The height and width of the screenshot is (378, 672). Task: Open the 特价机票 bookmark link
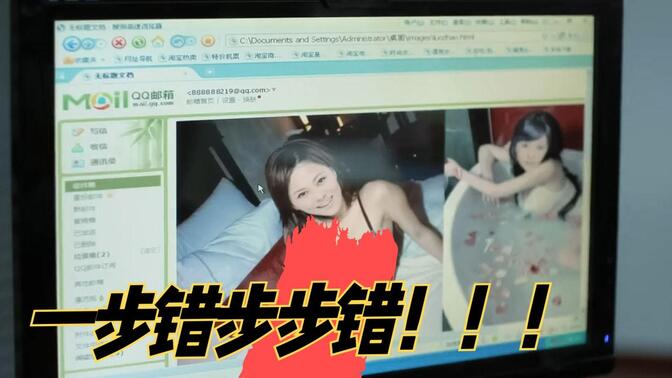(x=221, y=57)
